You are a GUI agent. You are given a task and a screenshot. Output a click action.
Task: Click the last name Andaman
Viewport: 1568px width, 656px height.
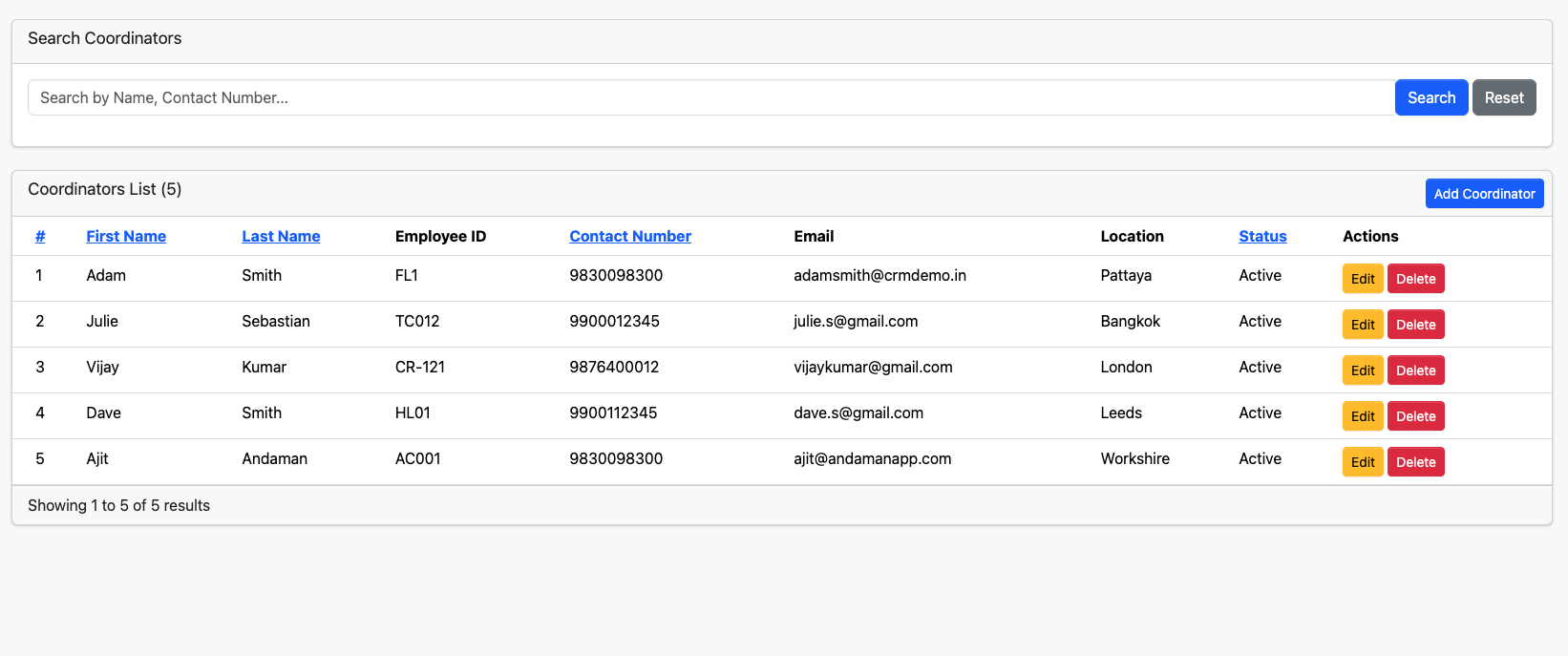[x=274, y=458]
